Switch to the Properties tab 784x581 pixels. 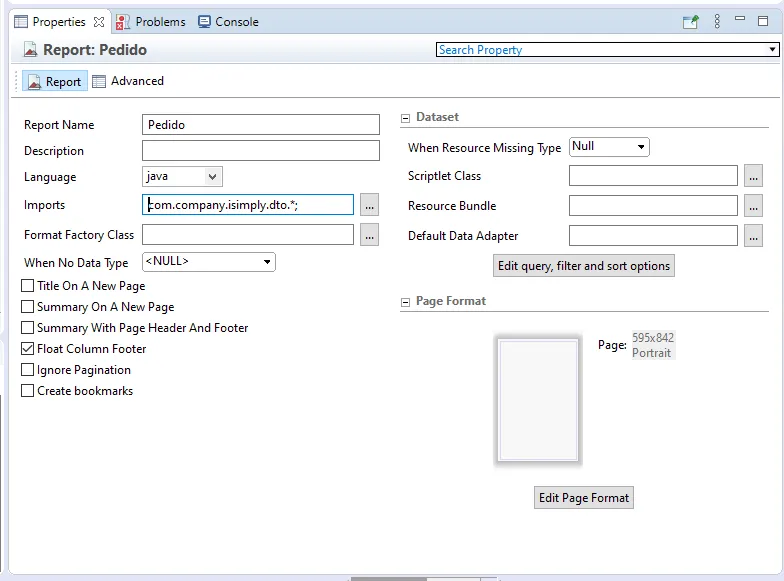point(59,22)
